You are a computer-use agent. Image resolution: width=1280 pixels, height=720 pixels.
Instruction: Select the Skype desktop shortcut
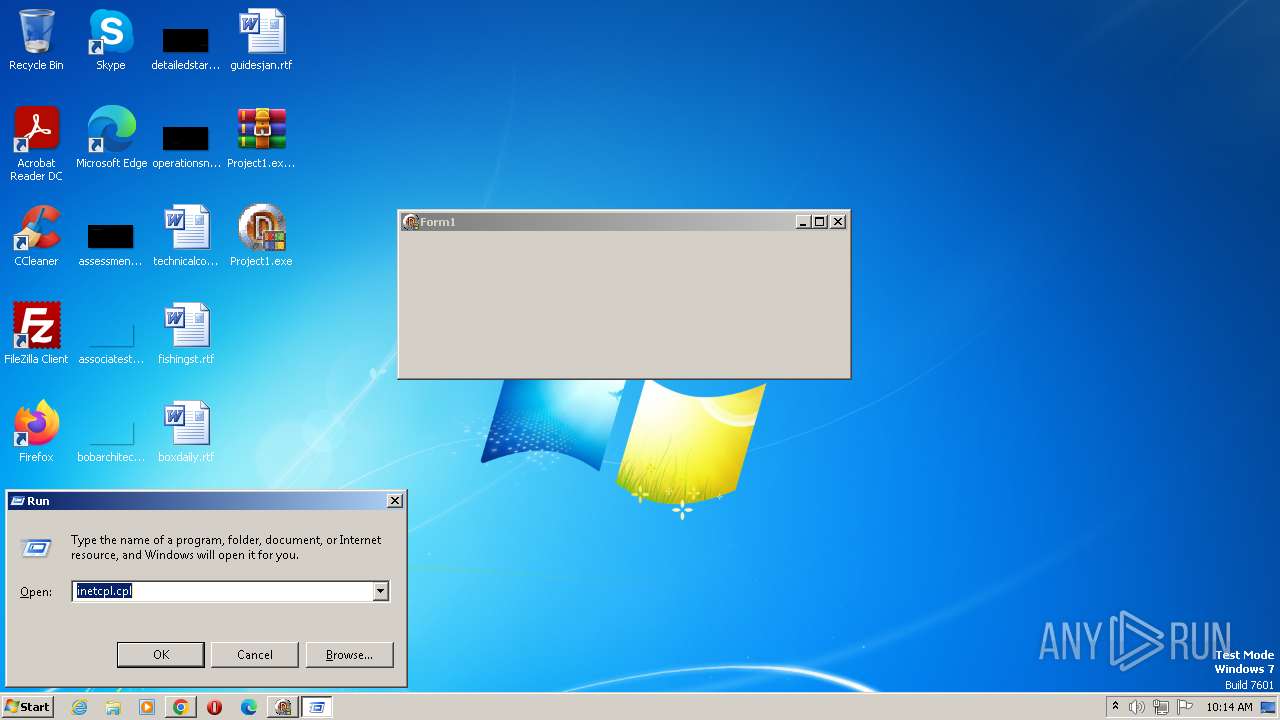[x=110, y=40]
